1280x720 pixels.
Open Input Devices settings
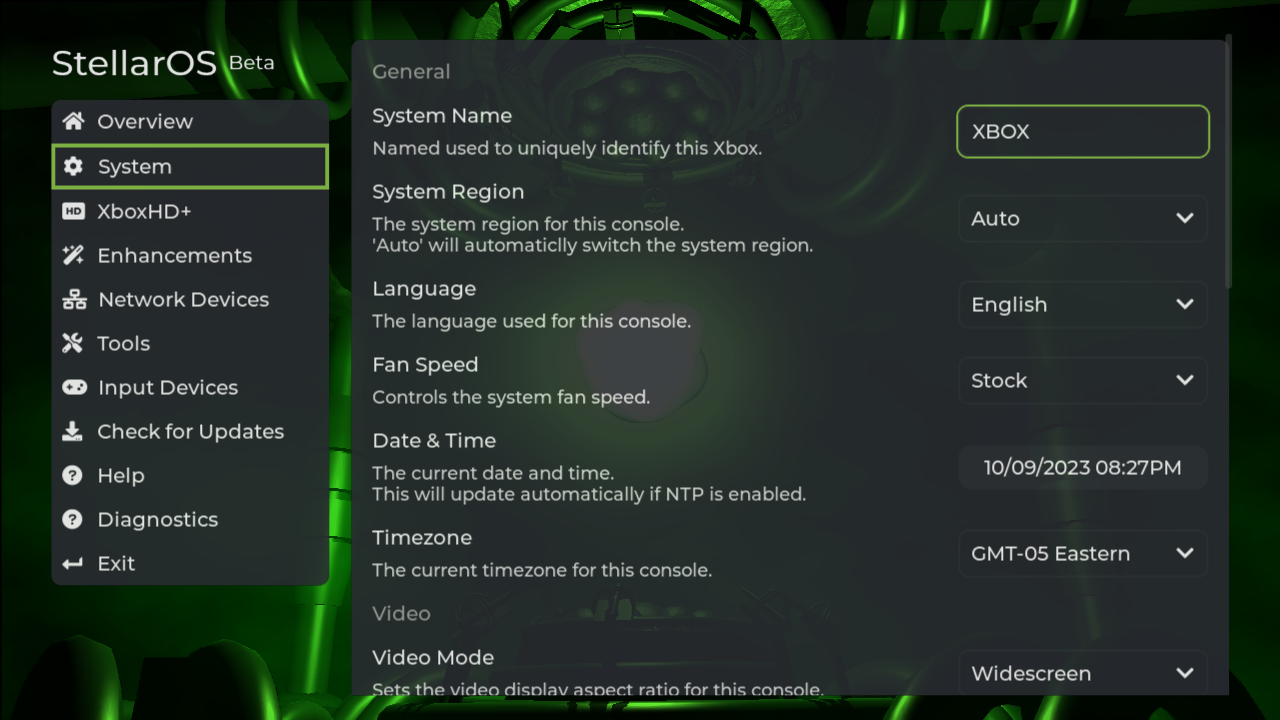[x=190, y=387]
